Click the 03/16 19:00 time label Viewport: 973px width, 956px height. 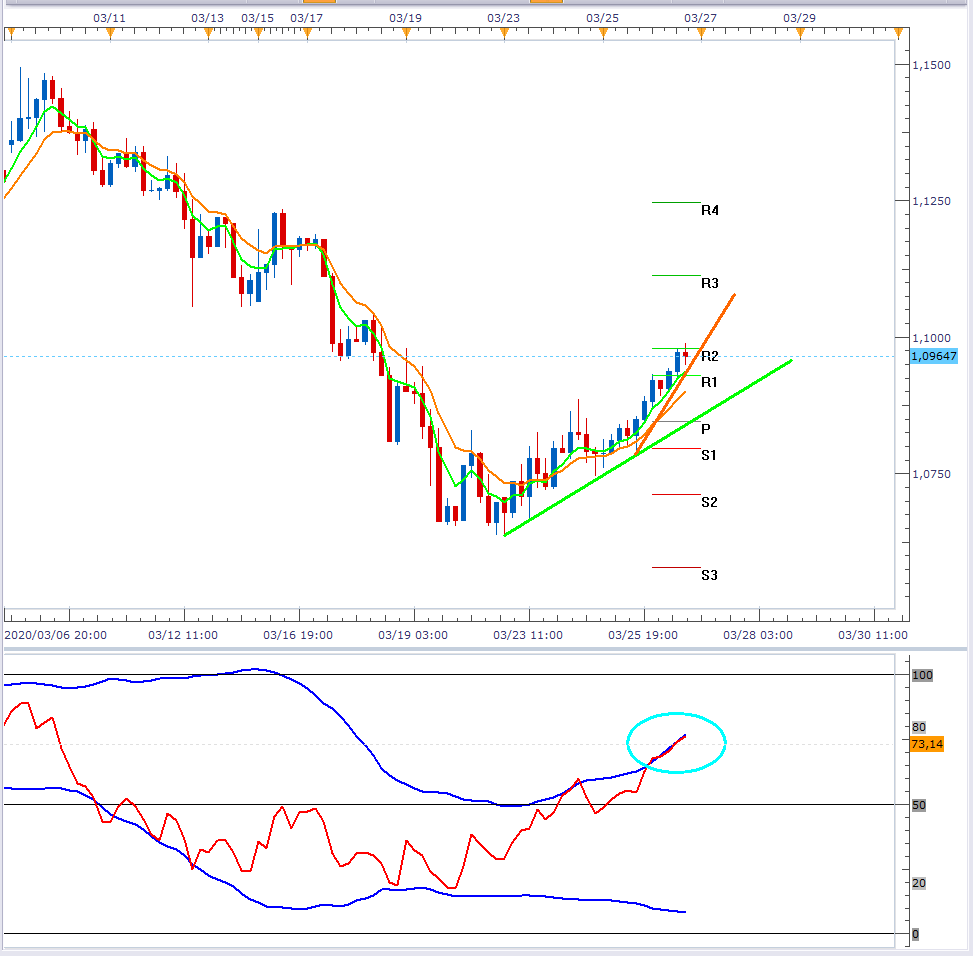pos(298,635)
